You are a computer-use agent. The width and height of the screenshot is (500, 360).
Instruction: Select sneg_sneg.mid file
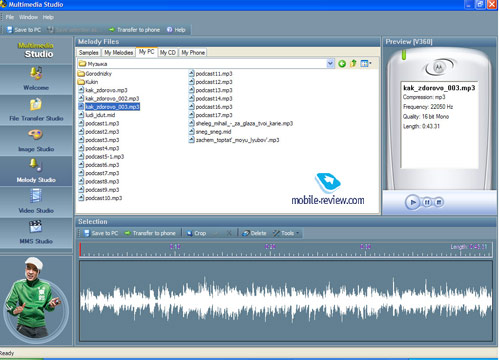tap(210, 132)
